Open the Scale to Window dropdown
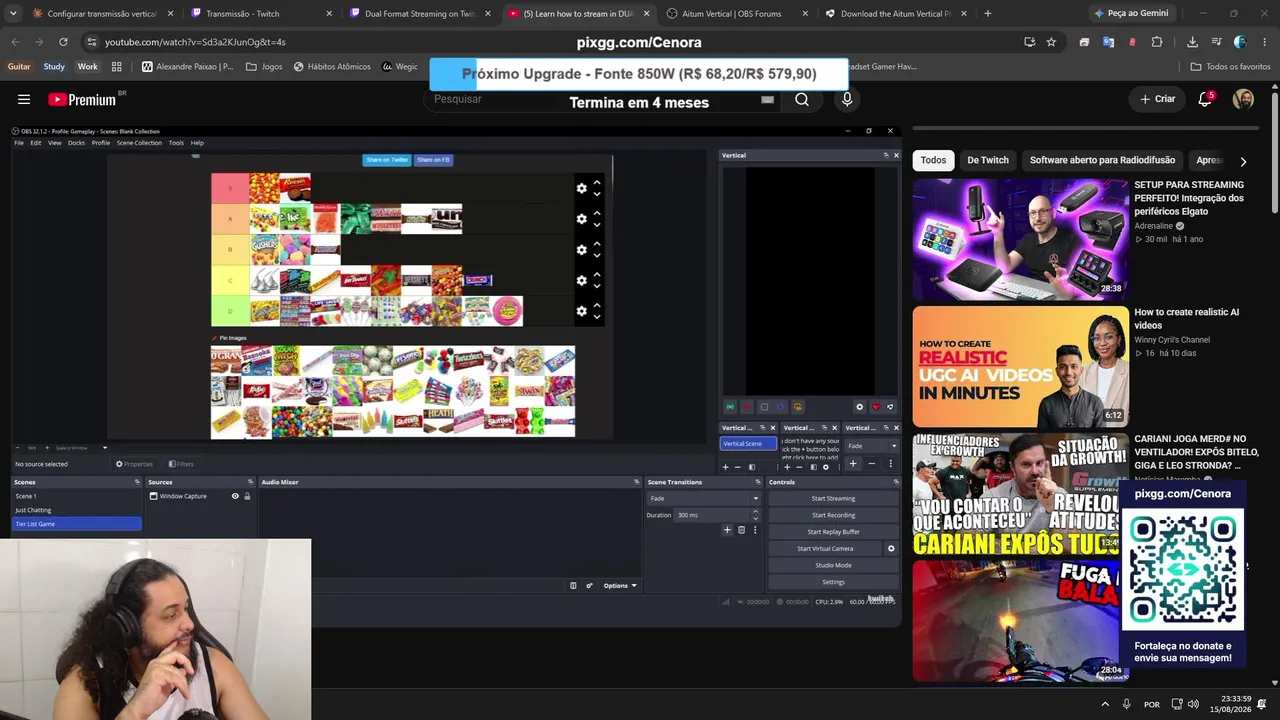The image size is (1280, 720). [80, 448]
